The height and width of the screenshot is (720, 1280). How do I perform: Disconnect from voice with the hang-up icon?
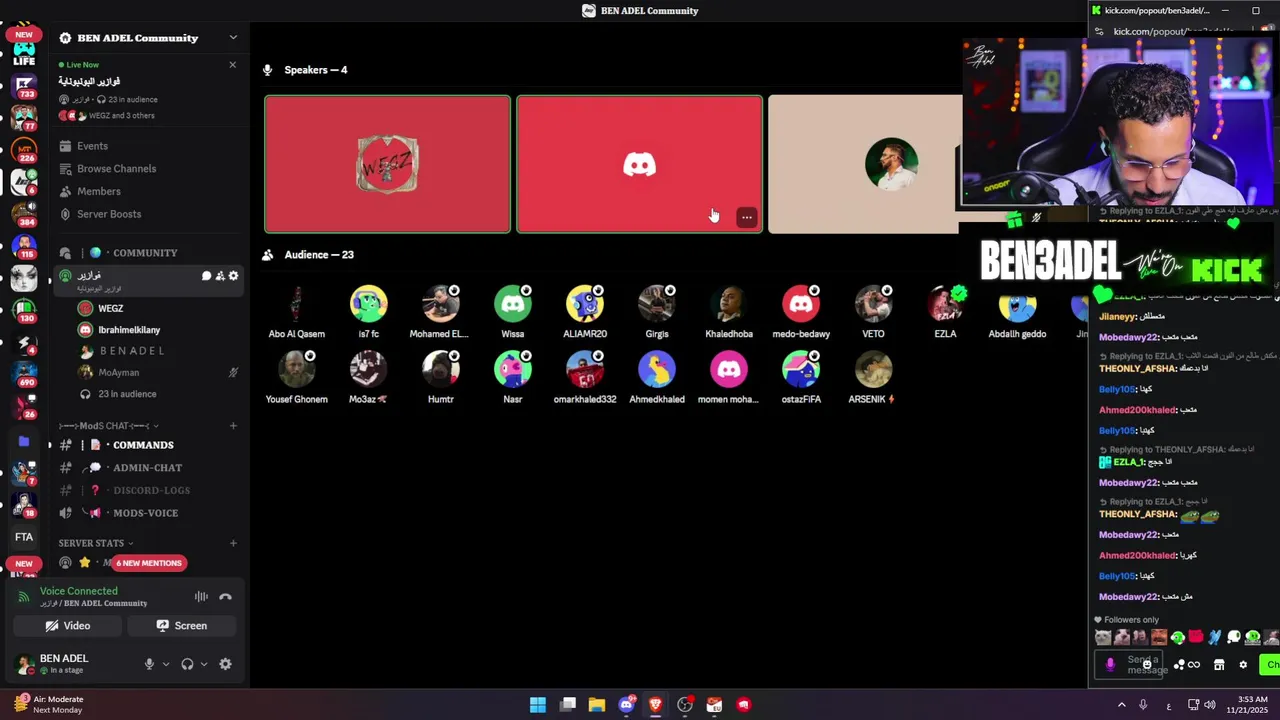225,597
